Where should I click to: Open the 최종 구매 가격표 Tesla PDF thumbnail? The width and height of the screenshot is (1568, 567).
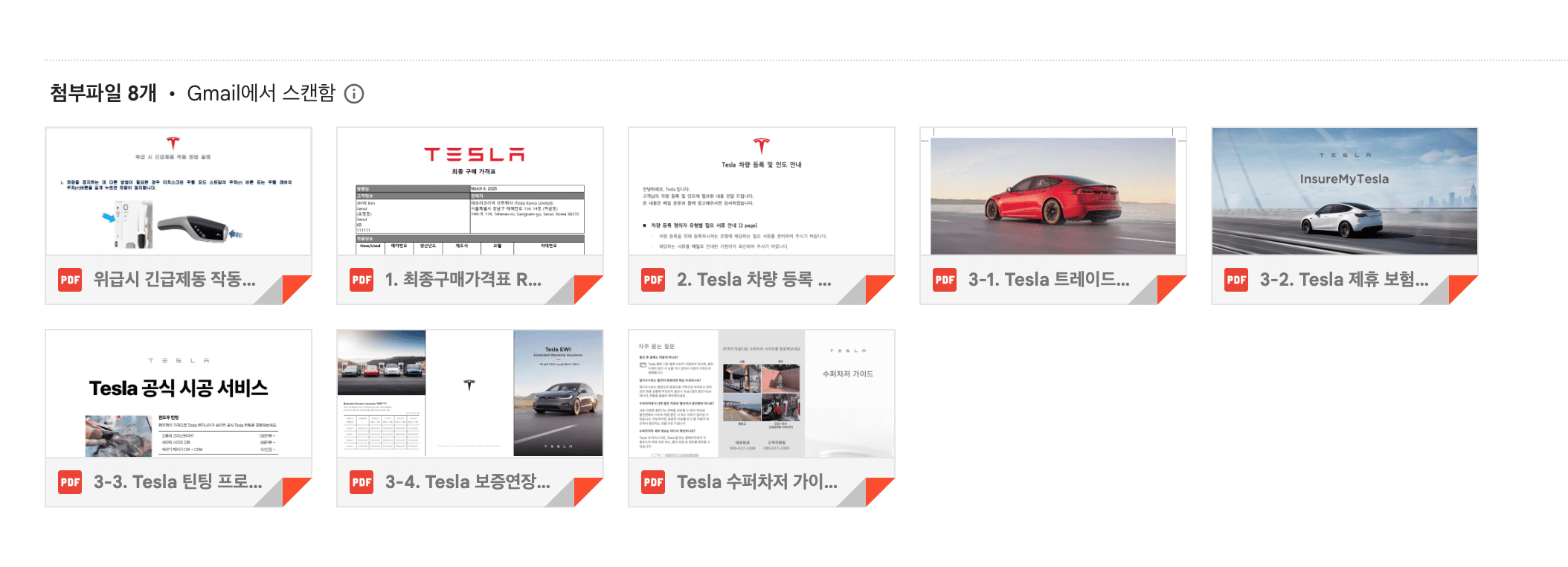(470, 191)
